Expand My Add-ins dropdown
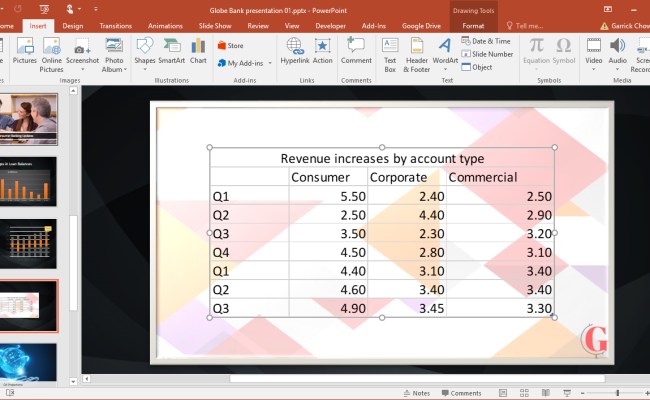650x400 pixels. [270, 63]
